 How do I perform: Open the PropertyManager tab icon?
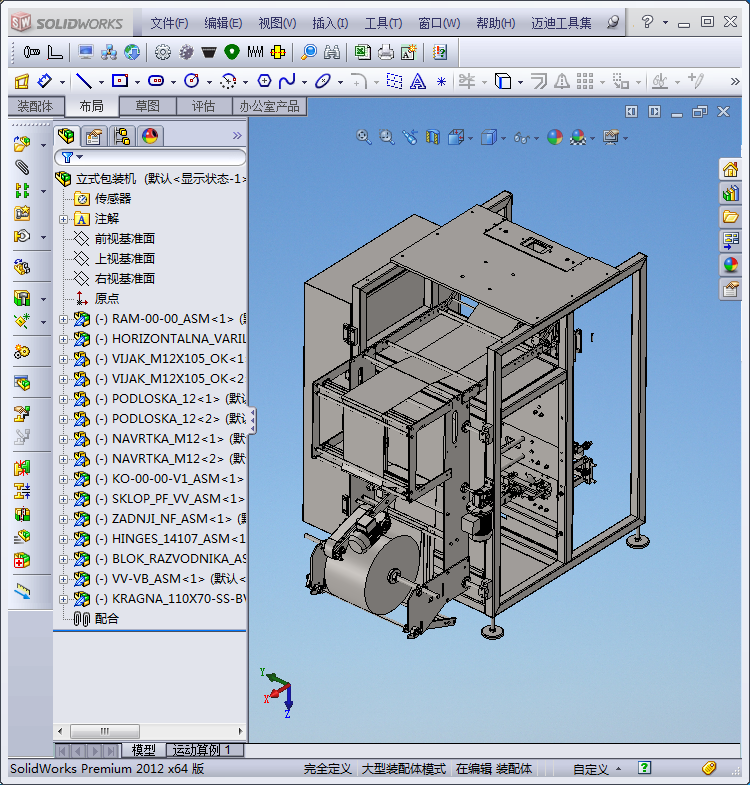click(94, 136)
